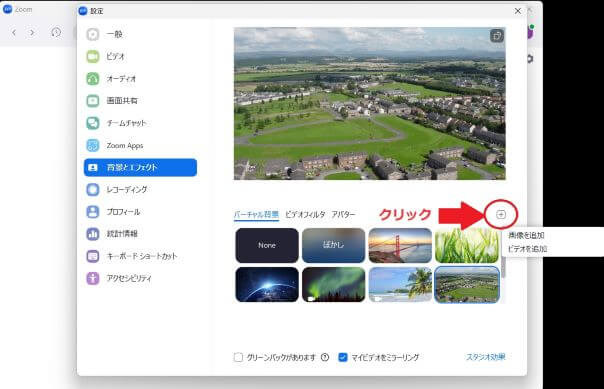Click the rotate icon on video preview
This screenshot has height=389, width=604.
coord(497,36)
